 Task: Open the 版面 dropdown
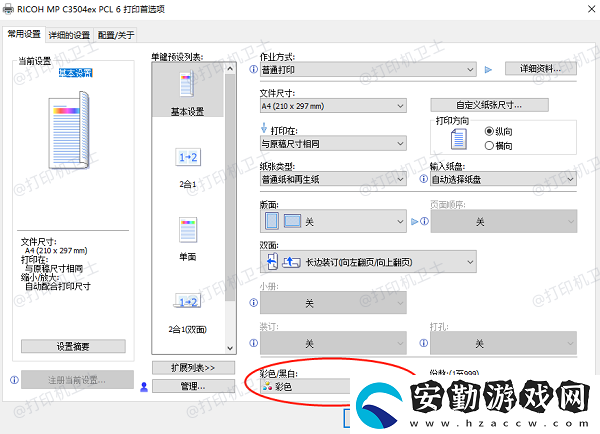point(333,221)
